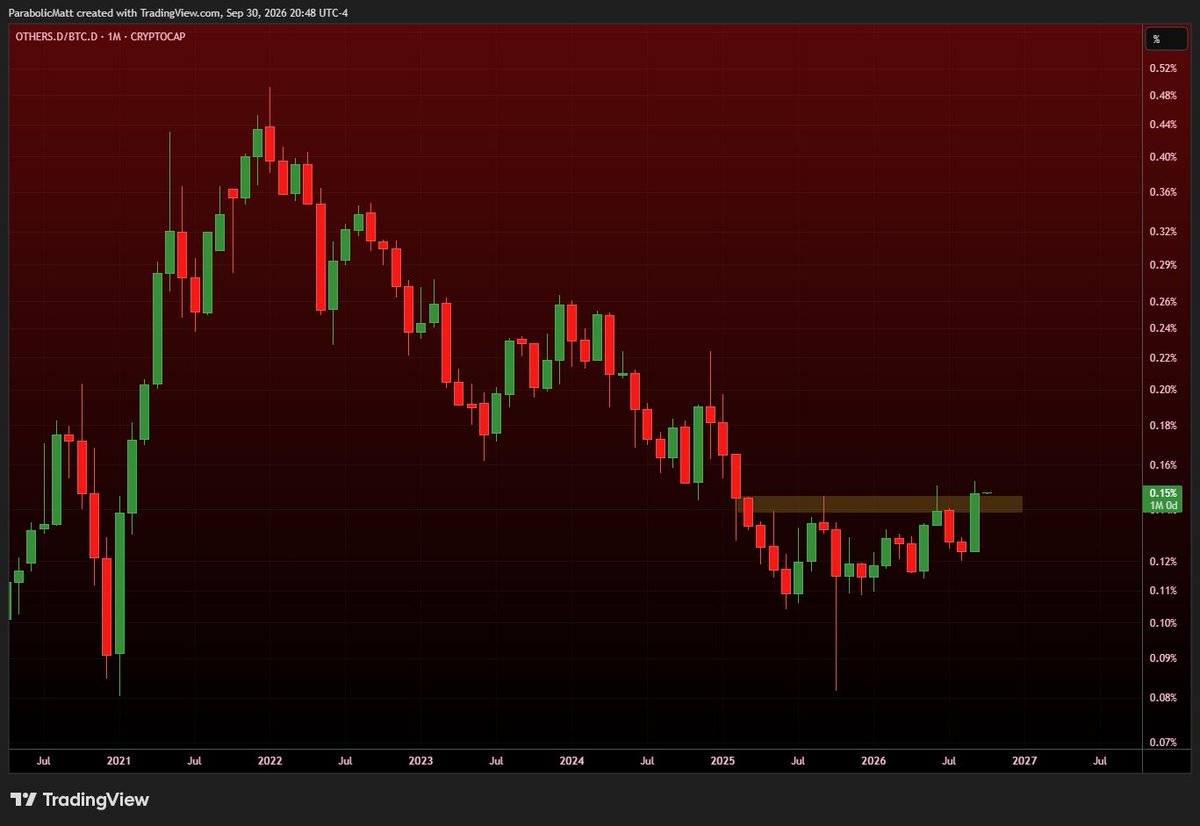This screenshot has width=1200, height=826.
Task: Click the 0.52% price axis label
Action: 1162,69
